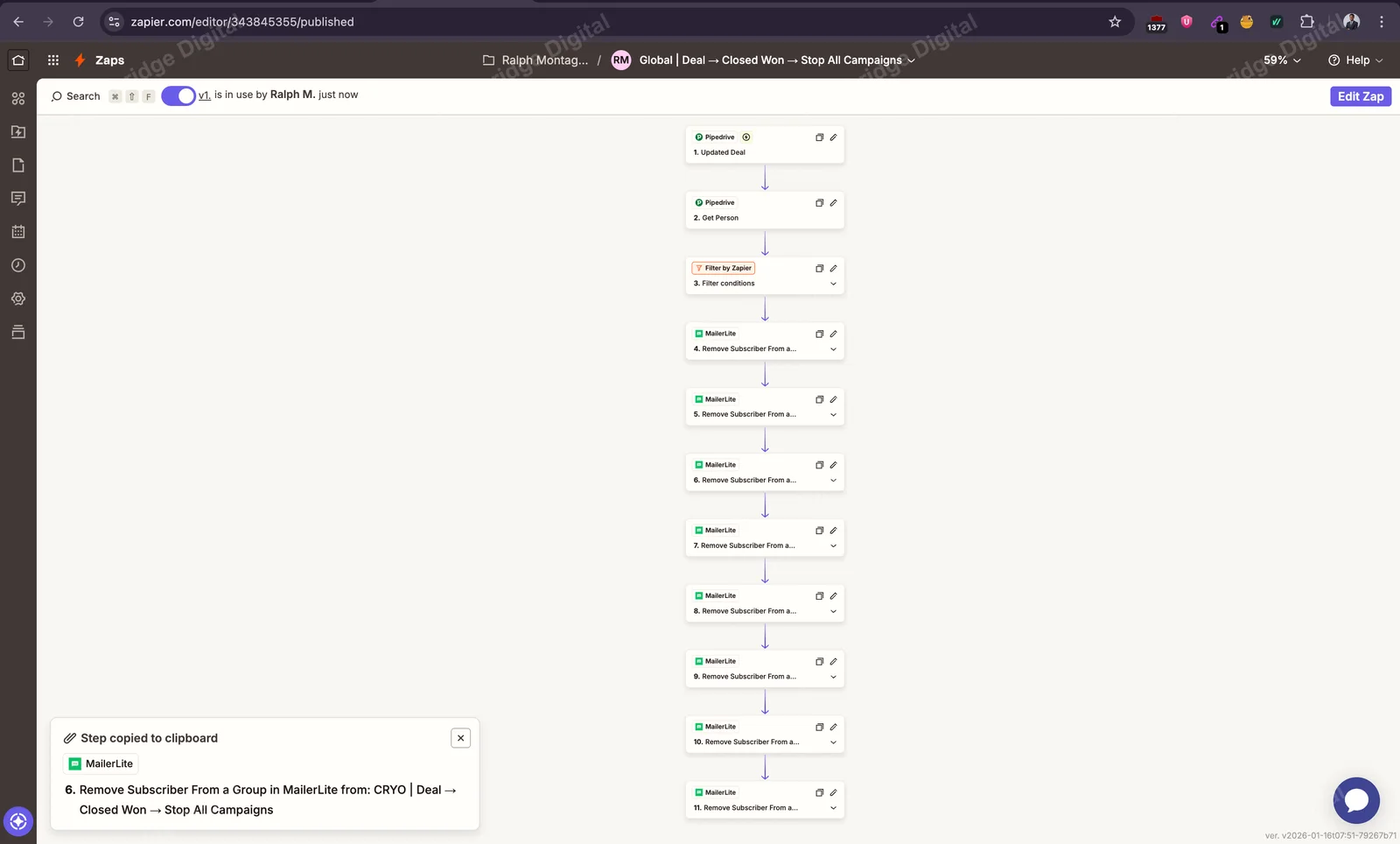Edit step 10 Remove Subscriber pencil icon
The image size is (1400, 844).
(x=833, y=727)
